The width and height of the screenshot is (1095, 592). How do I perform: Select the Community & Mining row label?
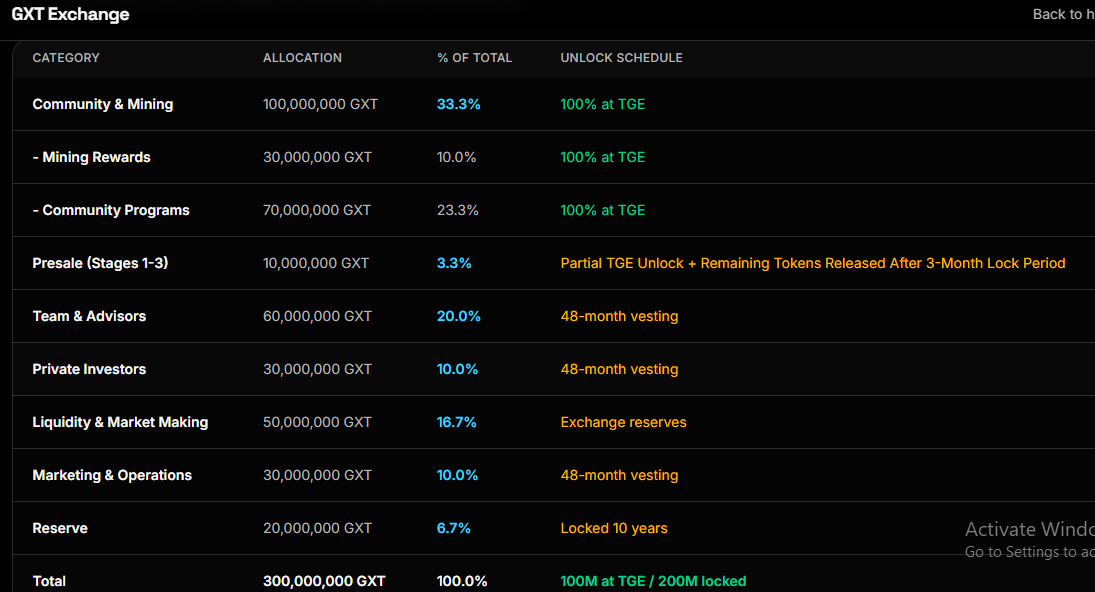(103, 104)
